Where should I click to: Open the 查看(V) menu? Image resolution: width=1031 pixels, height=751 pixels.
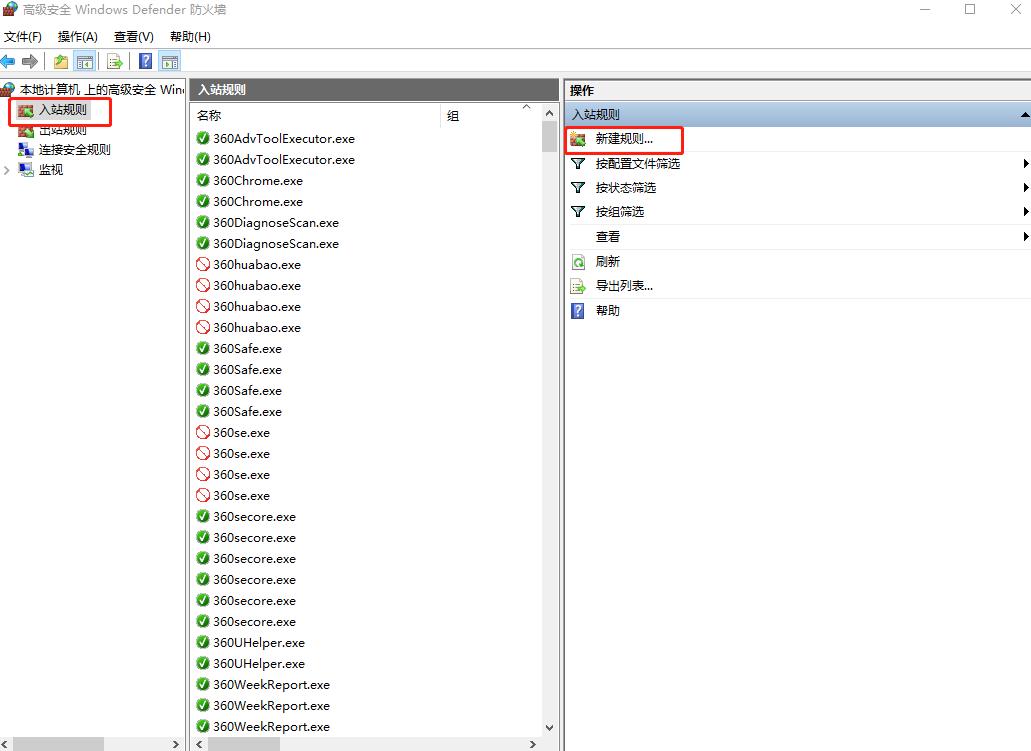pyautogui.click(x=133, y=36)
